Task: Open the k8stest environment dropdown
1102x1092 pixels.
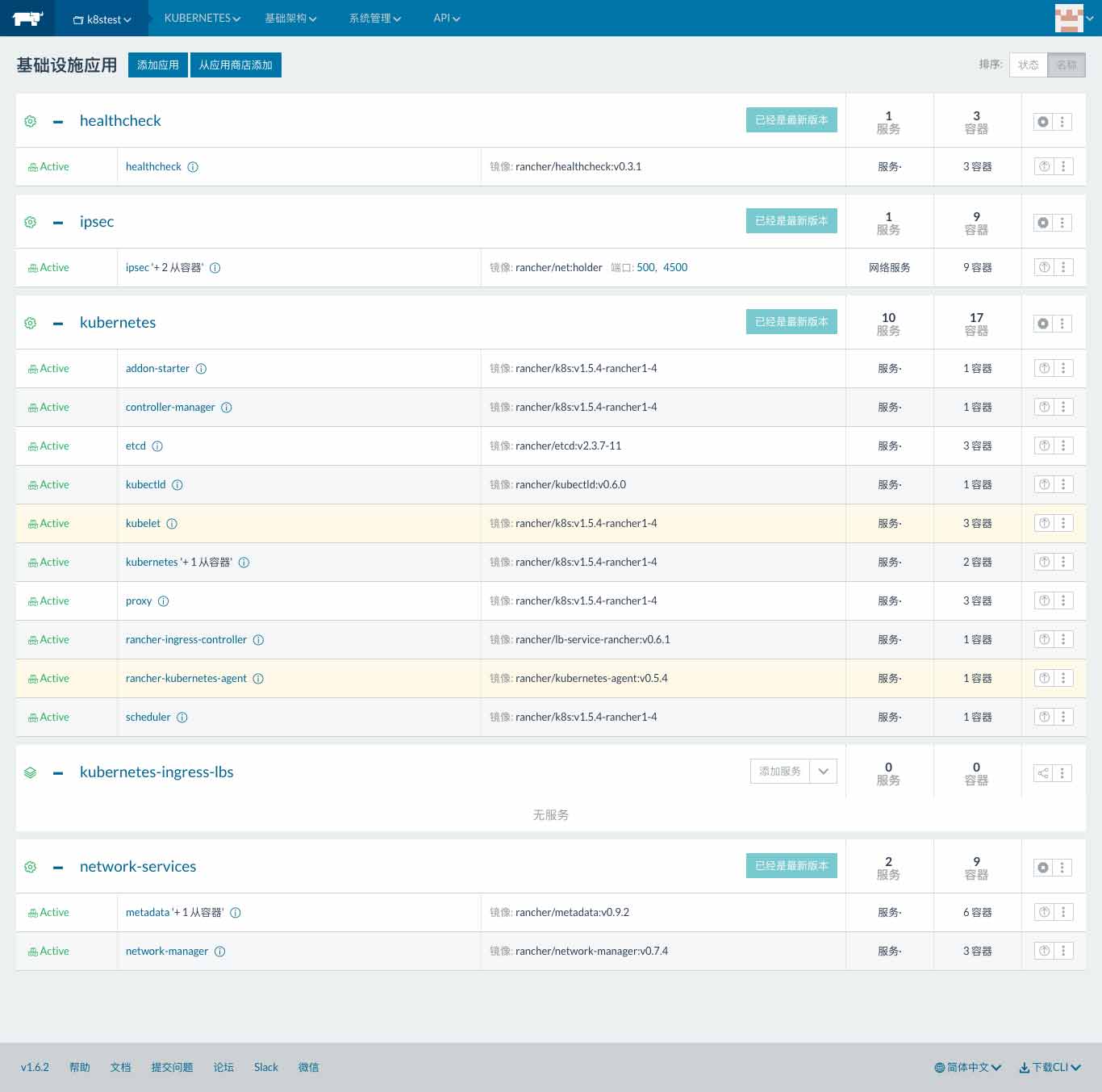Action: coord(102,19)
